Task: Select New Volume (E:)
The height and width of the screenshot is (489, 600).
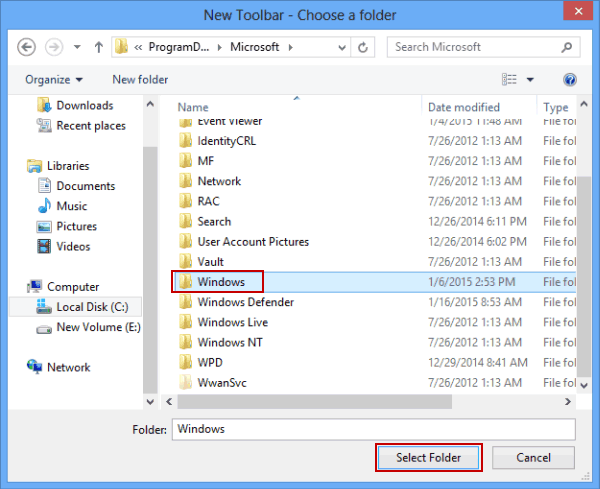Action: click(89, 327)
